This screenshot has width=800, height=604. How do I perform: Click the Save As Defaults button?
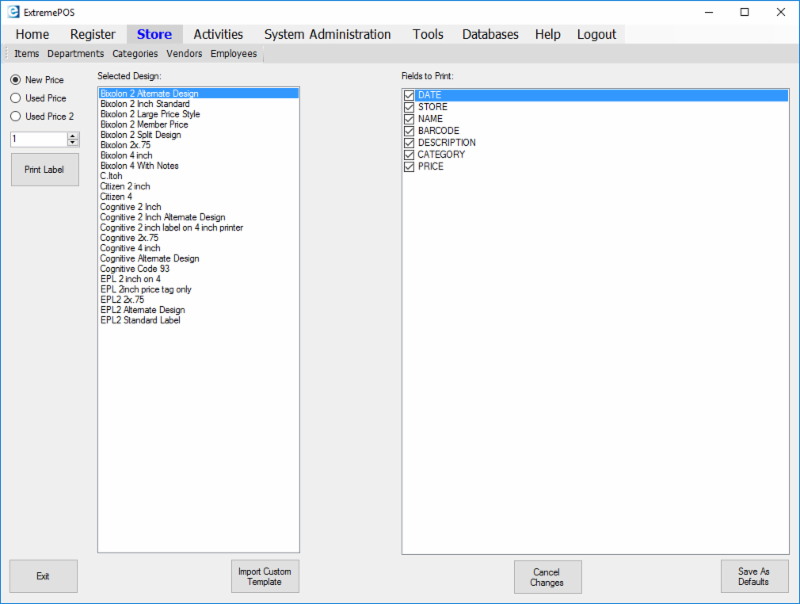754,577
